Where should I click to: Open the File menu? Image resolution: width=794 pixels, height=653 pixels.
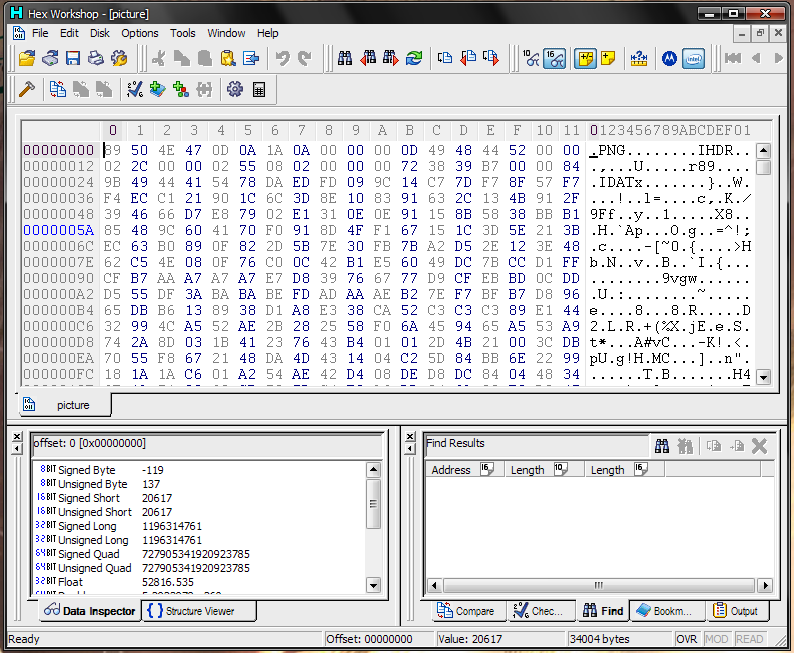point(40,33)
